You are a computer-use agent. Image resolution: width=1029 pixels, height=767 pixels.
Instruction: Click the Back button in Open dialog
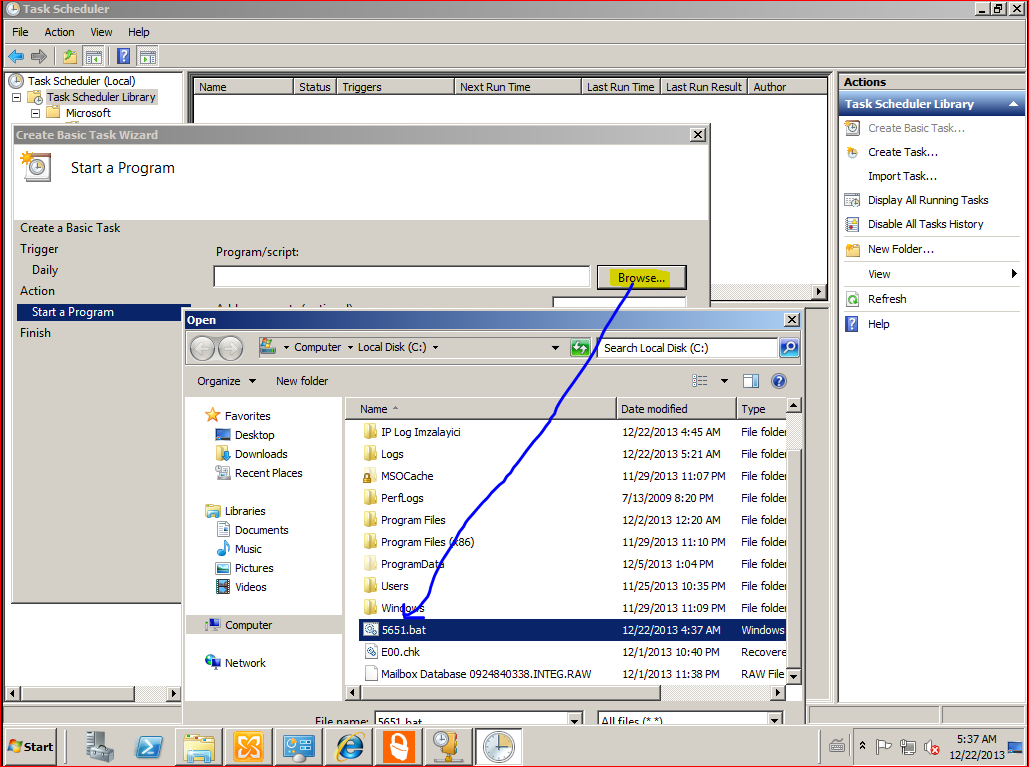point(202,348)
